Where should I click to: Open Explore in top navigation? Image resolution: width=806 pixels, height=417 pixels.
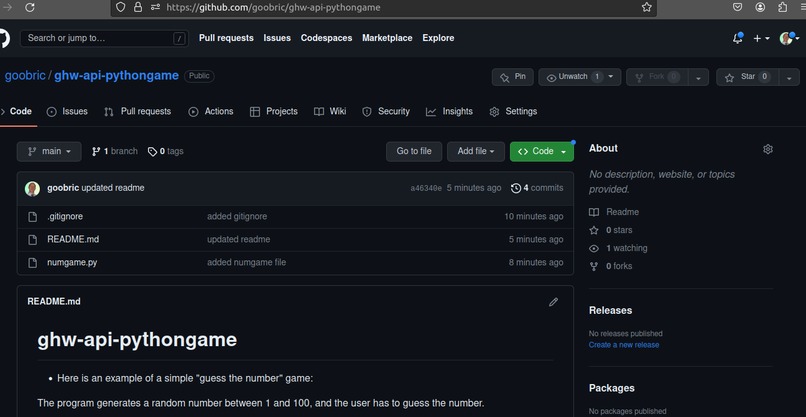438,38
